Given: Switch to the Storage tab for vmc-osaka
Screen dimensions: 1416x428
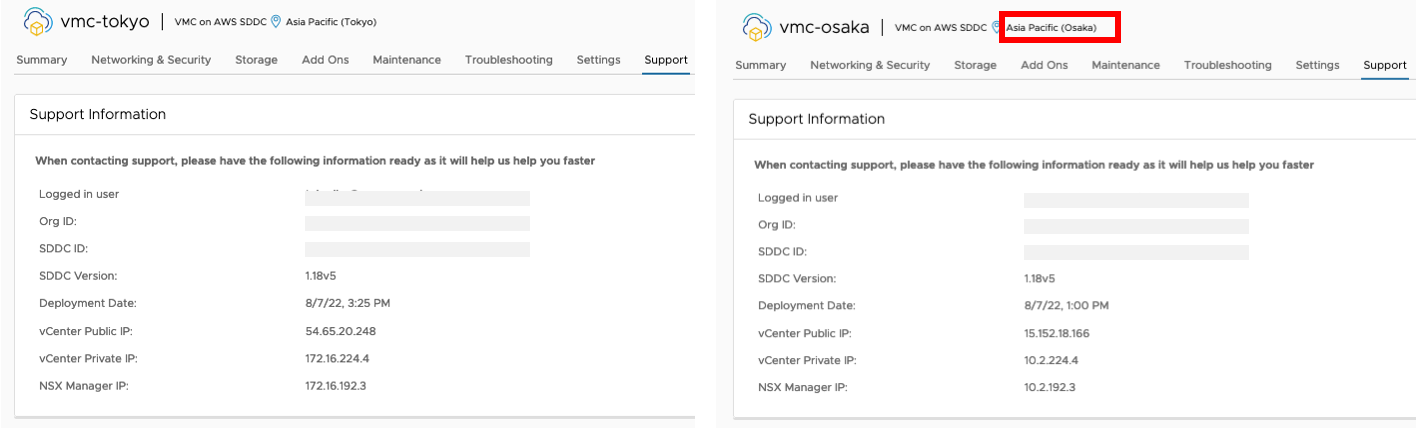Looking at the screenshot, I should [x=975, y=65].
